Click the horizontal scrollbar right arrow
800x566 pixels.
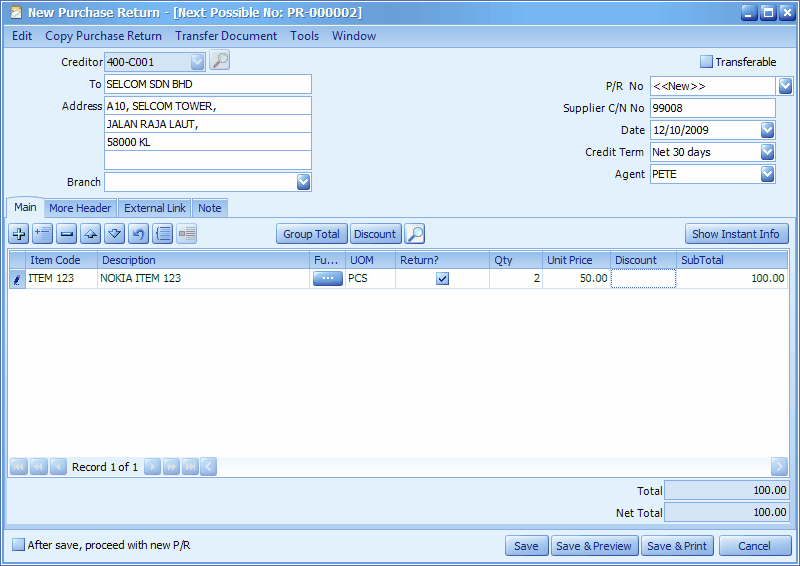point(779,467)
